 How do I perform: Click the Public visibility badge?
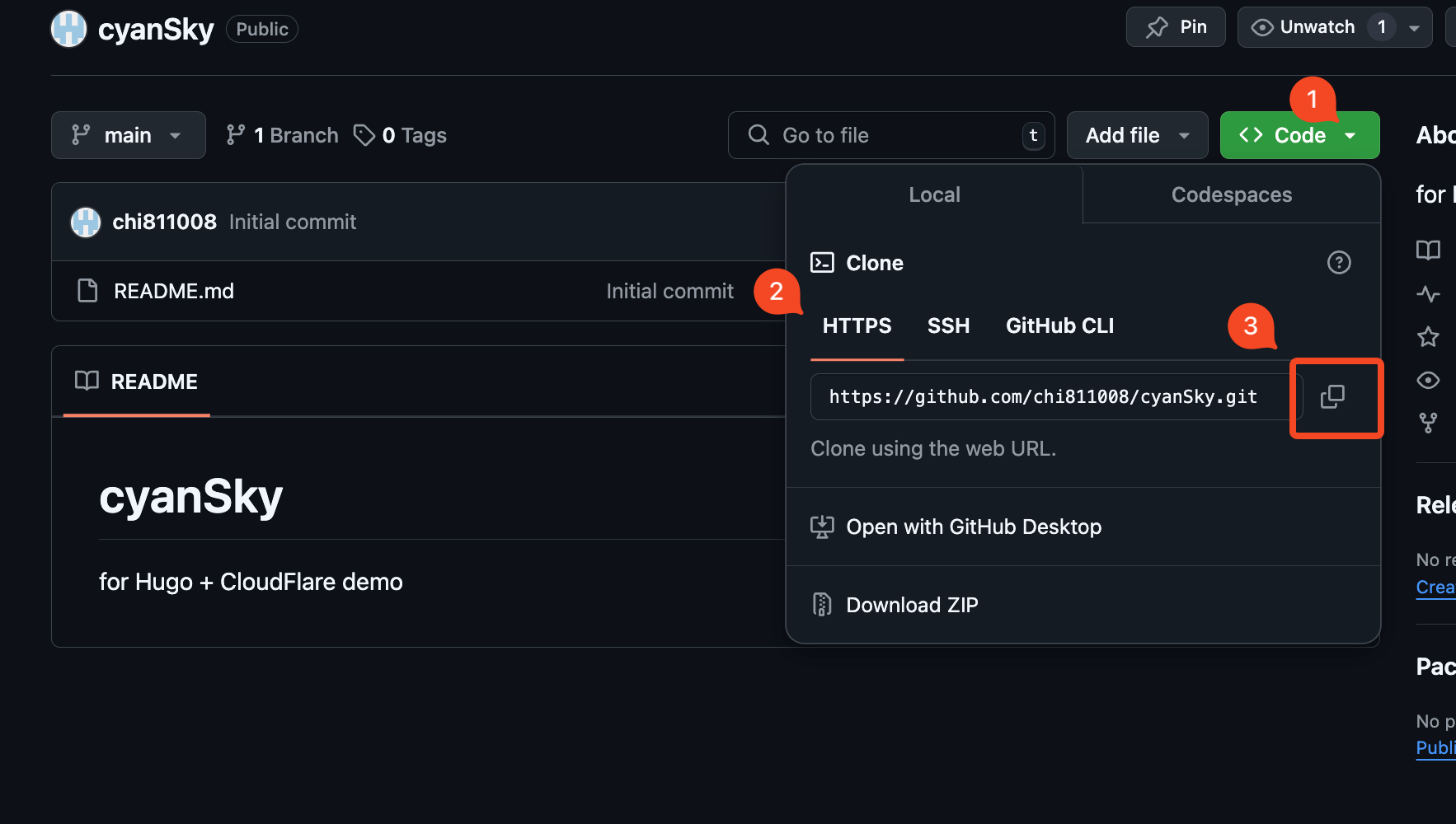[x=262, y=29]
